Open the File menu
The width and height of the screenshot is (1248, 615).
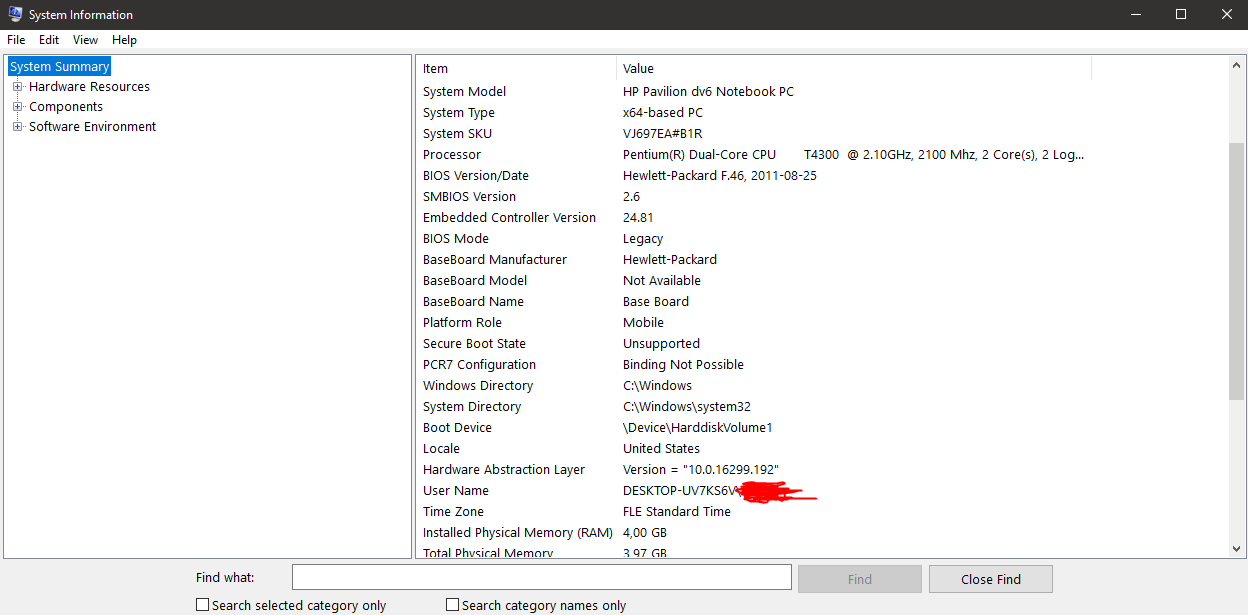click(x=16, y=40)
